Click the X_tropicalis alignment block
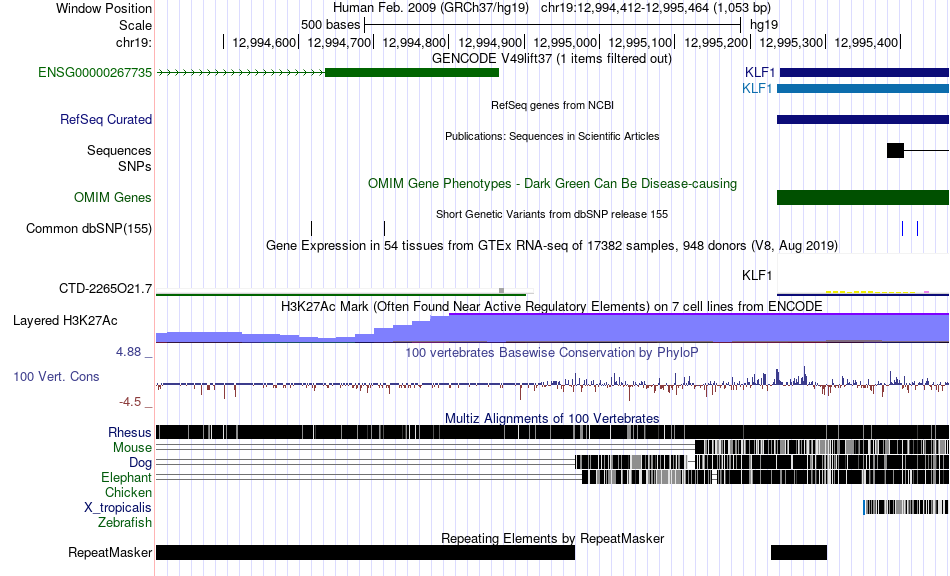Screen dimensions: 950x576 tap(906, 507)
